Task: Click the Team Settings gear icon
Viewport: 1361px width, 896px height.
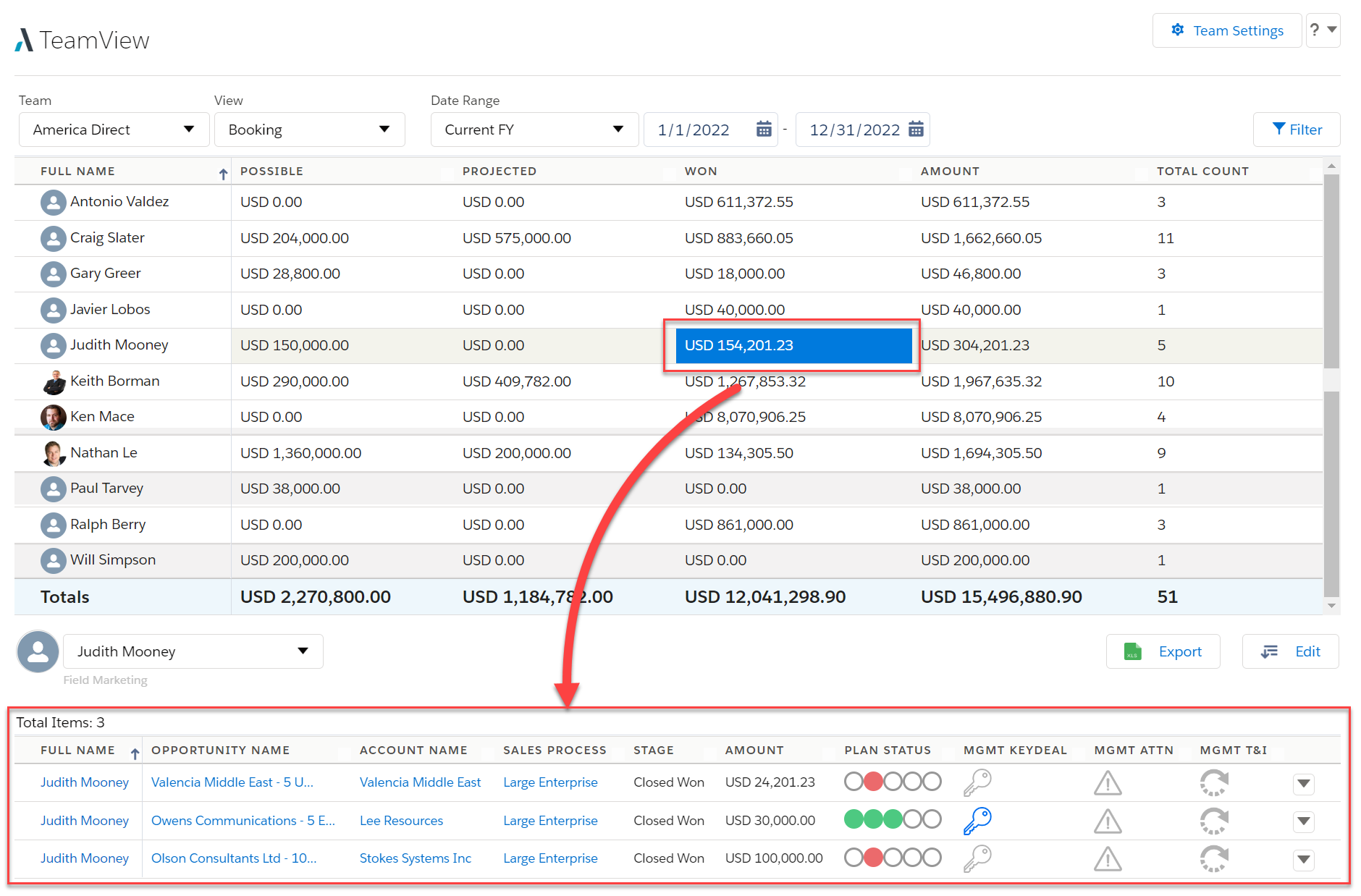Action: pos(1178,30)
